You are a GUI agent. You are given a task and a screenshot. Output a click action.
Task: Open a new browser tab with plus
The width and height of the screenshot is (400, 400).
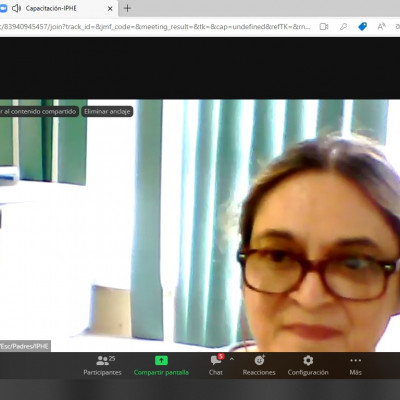[x=127, y=8]
